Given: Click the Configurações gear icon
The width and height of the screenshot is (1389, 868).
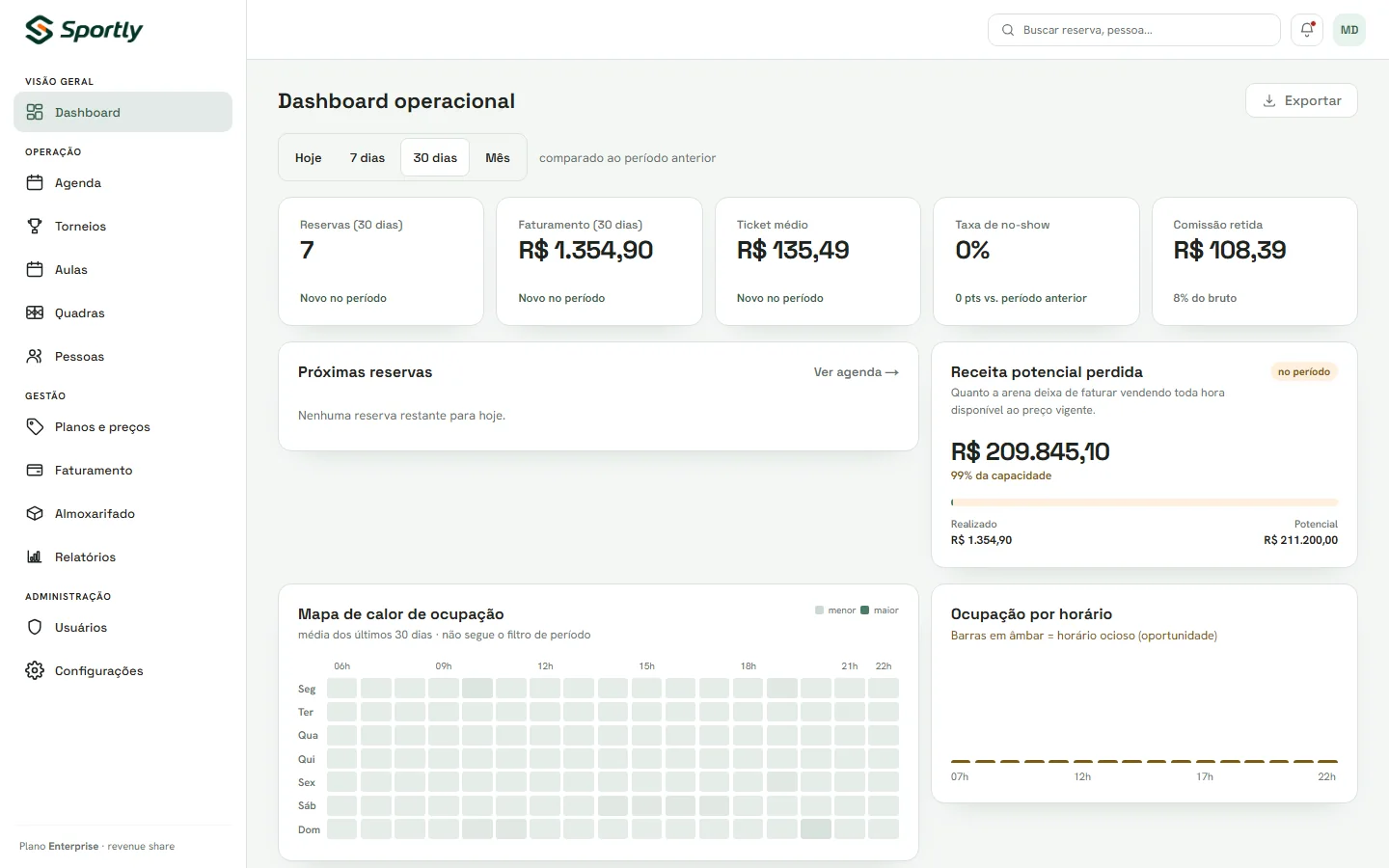Looking at the screenshot, I should [x=35, y=670].
